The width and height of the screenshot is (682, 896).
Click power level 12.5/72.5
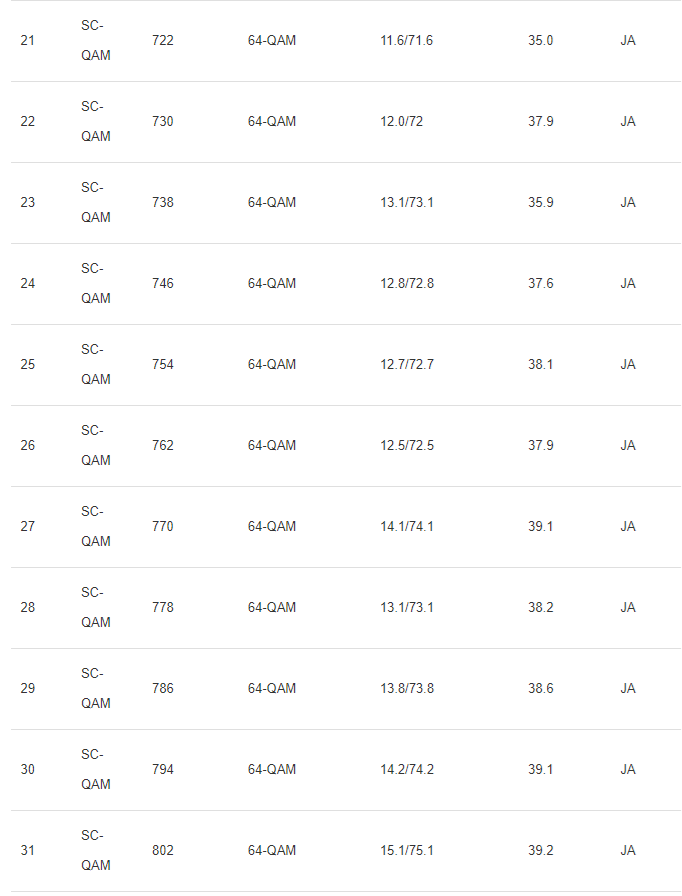(406, 446)
